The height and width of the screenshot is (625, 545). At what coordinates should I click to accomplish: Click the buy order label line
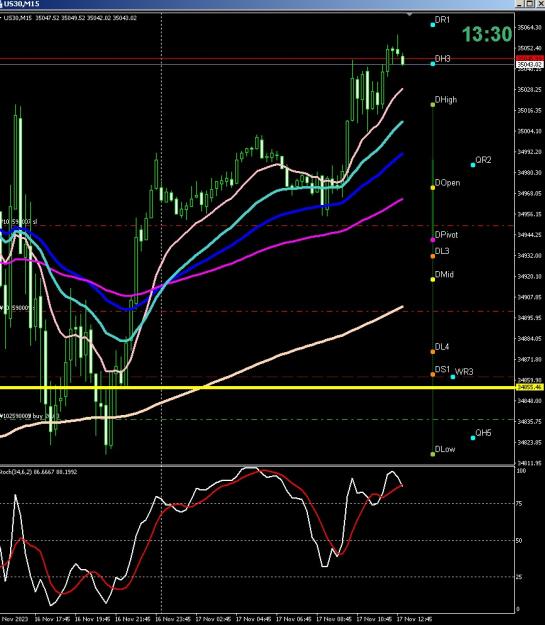click(30, 416)
